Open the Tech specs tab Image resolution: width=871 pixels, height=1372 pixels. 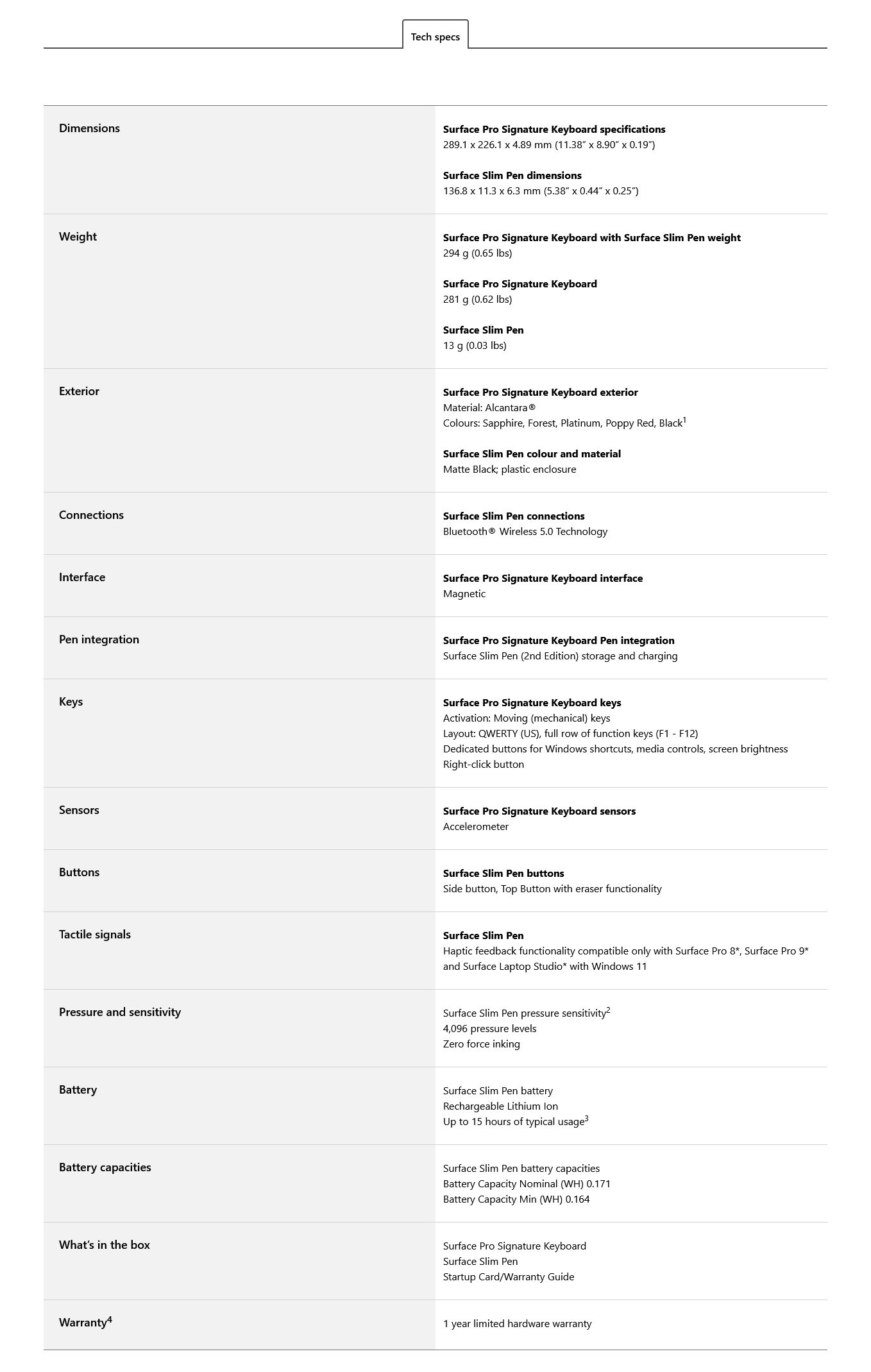click(436, 37)
